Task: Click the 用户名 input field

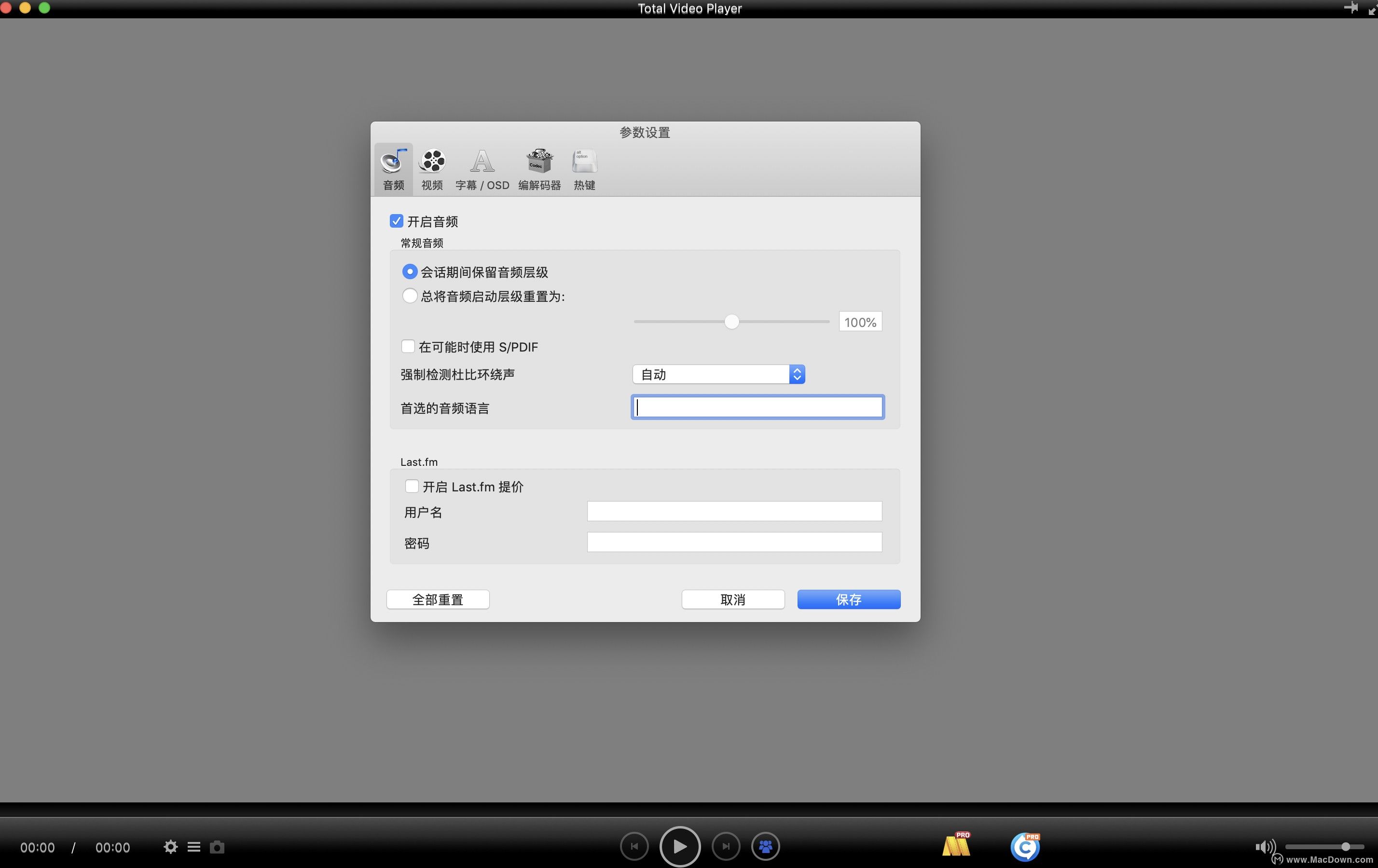Action: [x=734, y=511]
